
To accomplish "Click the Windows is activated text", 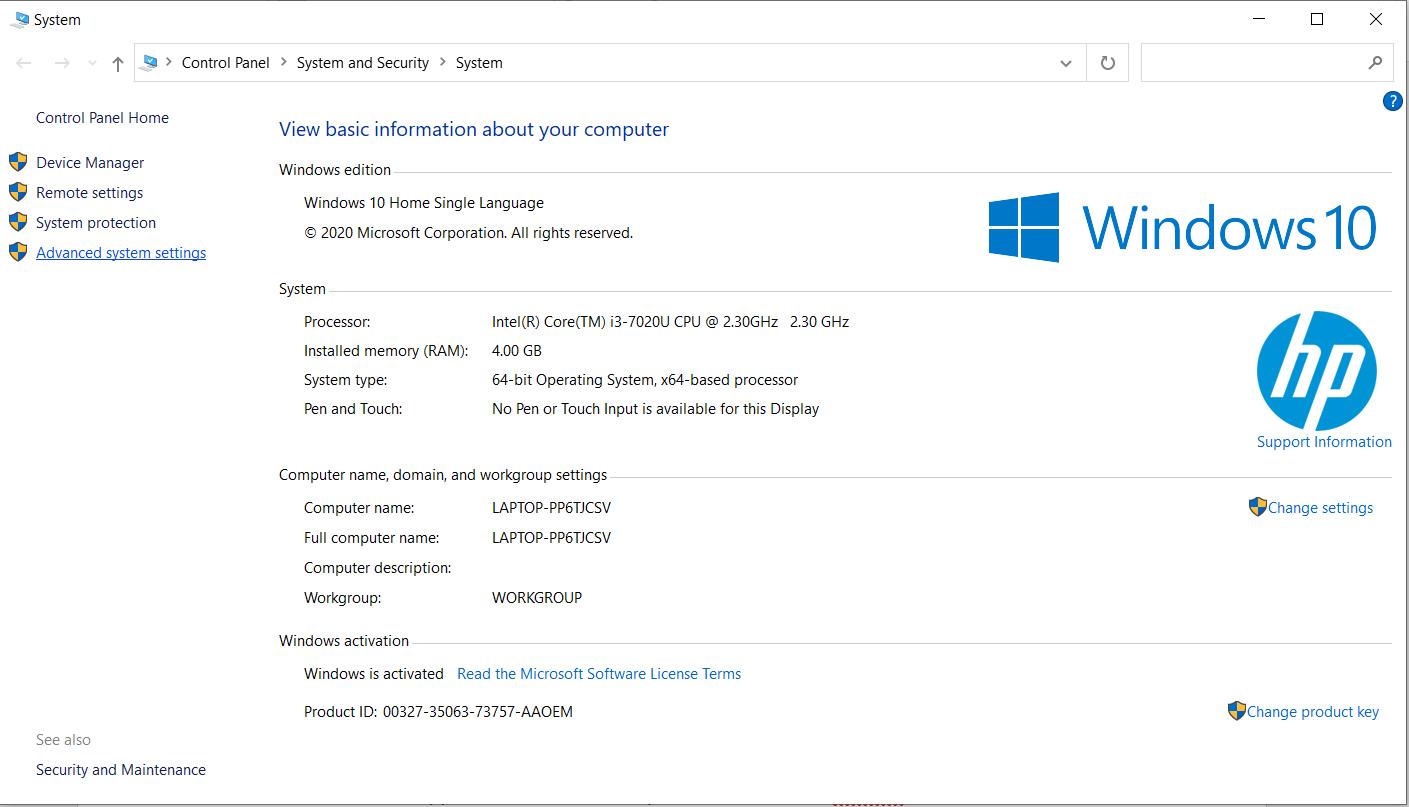I will [x=374, y=674].
